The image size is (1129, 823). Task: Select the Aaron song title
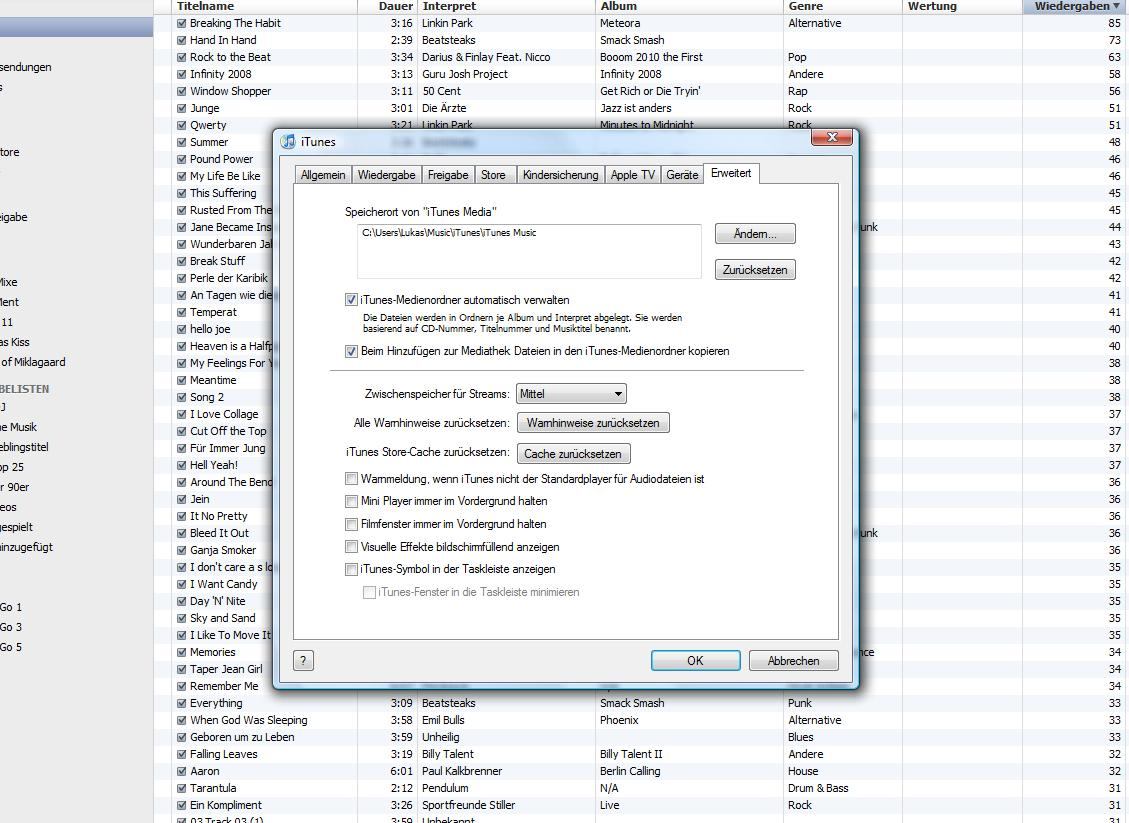click(204, 770)
